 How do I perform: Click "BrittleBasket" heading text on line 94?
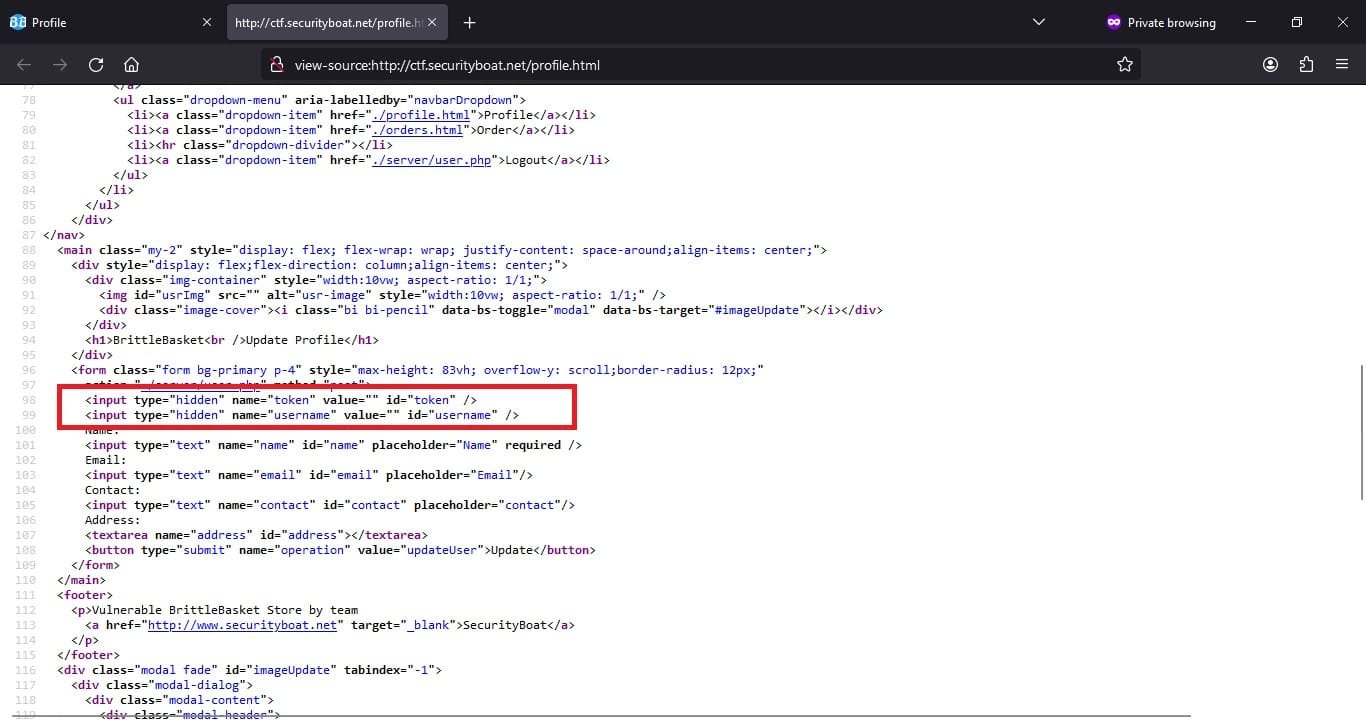click(157, 340)
